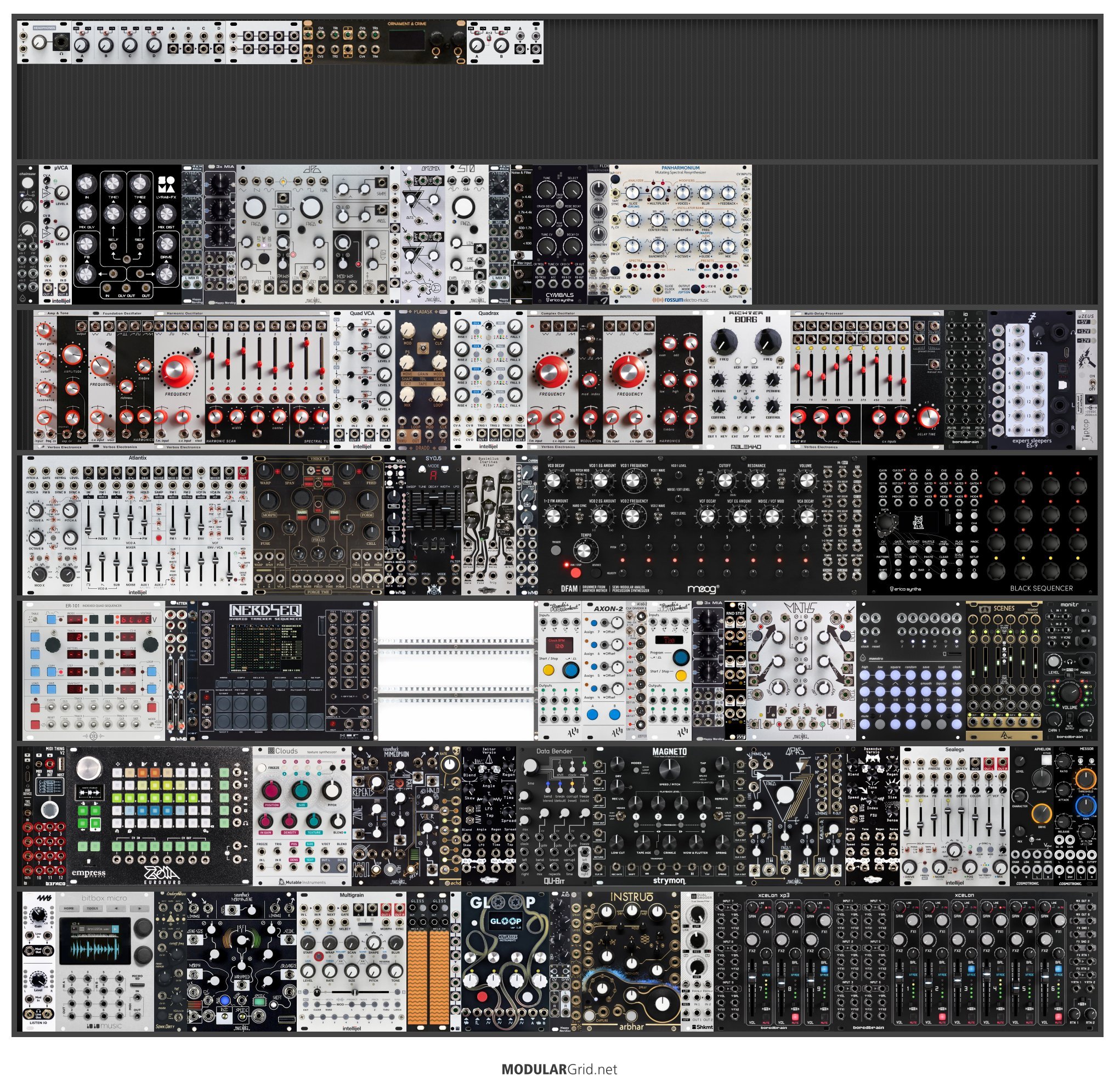Select the intellijel Atlantix module

[138, 525]
